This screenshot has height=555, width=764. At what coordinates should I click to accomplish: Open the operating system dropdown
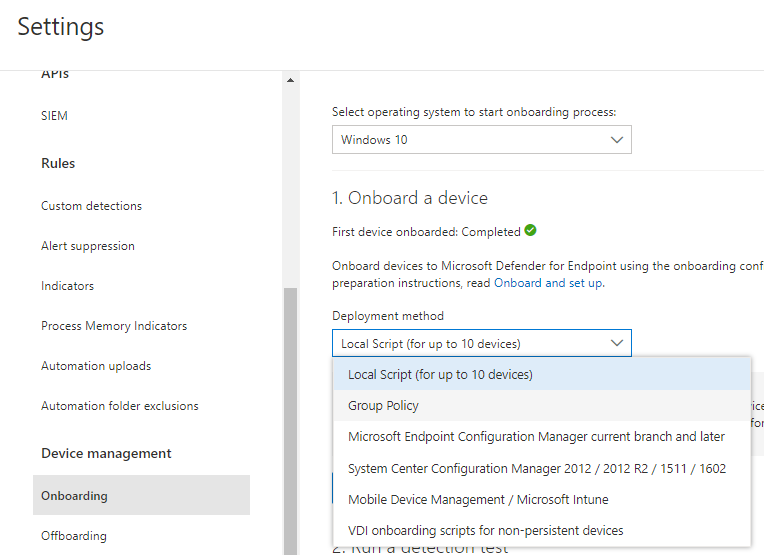coord(481,140)
